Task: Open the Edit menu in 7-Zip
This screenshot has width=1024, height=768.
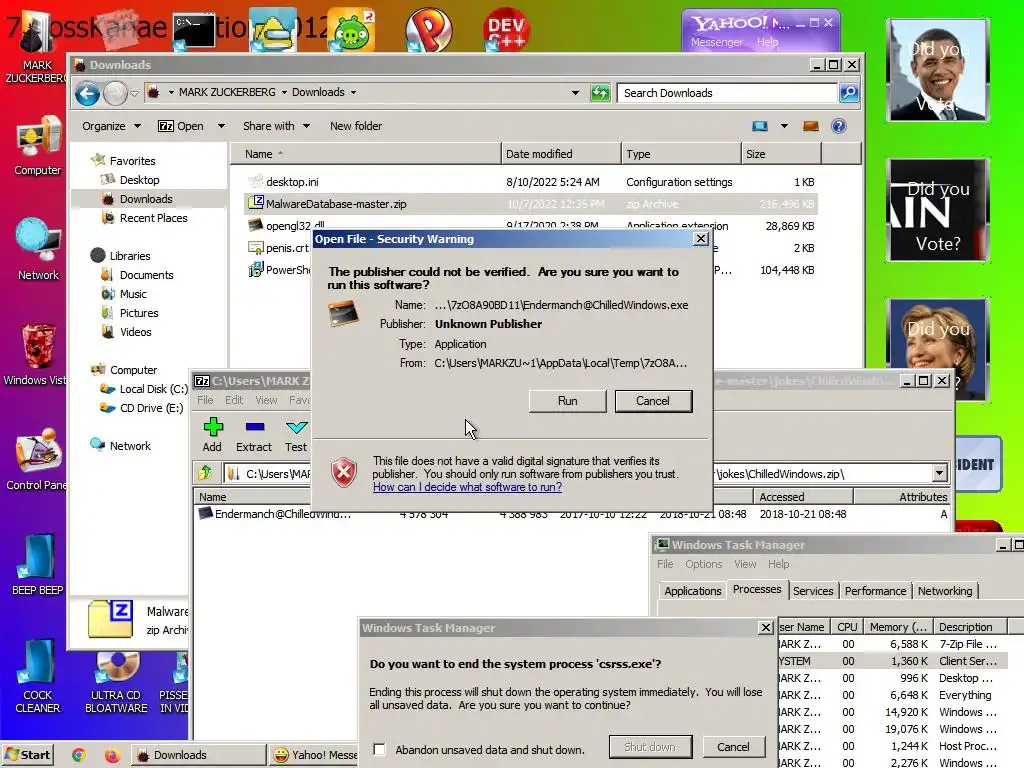Action: (x=234, y=400)
